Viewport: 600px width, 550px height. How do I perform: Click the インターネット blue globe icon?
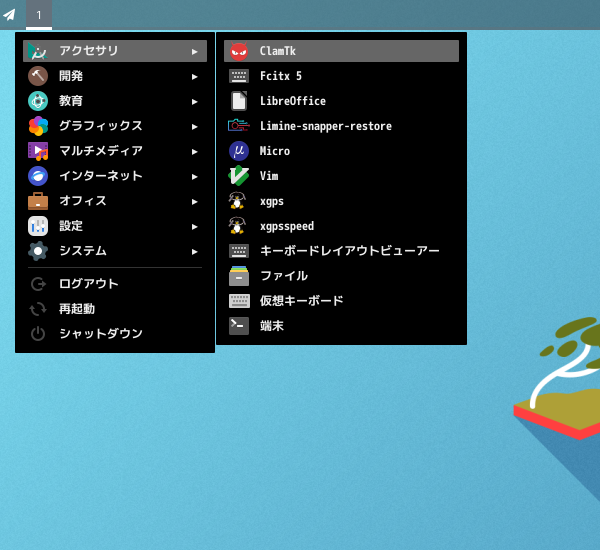tap(38, 176)
